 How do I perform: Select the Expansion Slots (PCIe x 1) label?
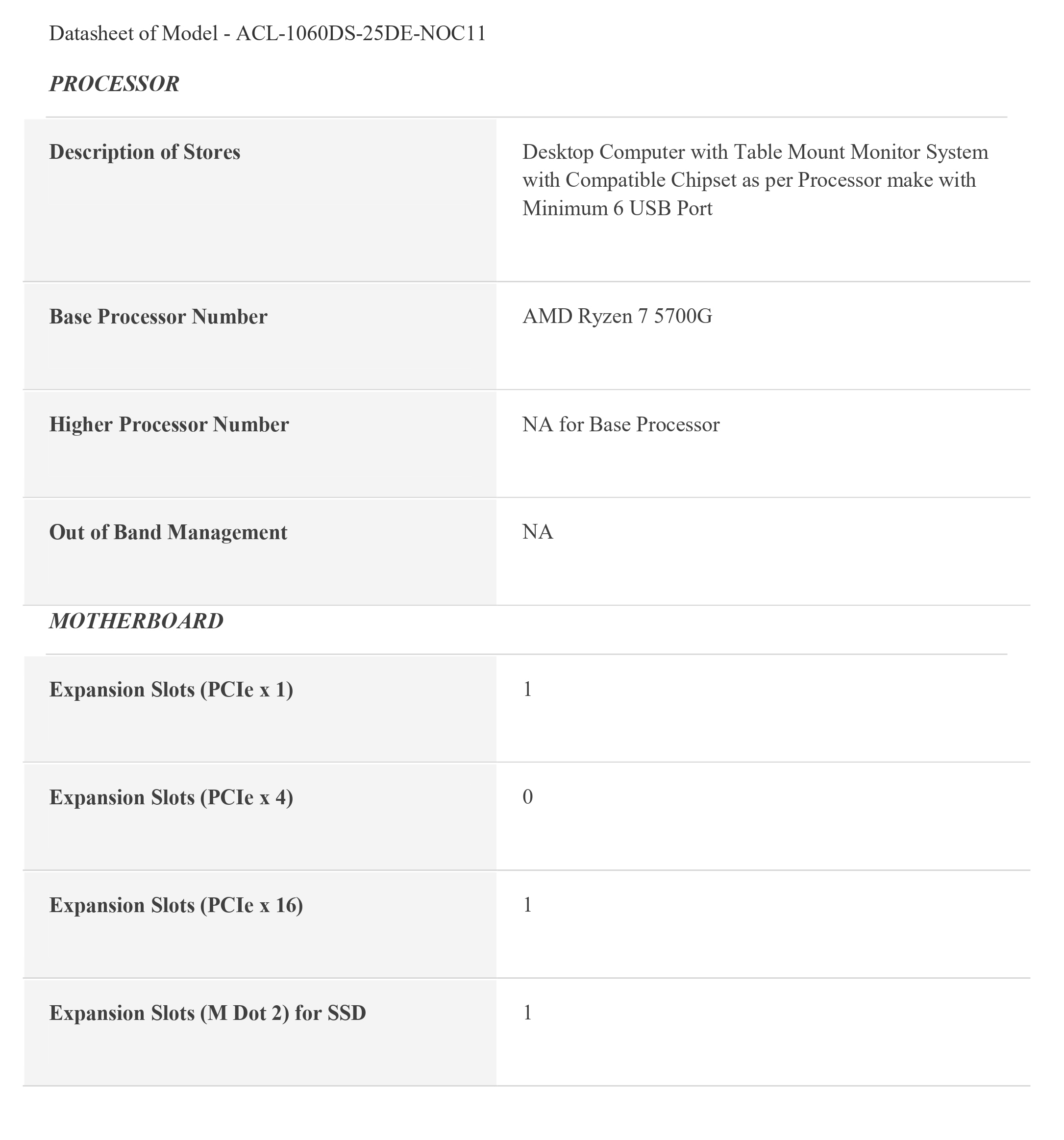[x=171, y=689]
